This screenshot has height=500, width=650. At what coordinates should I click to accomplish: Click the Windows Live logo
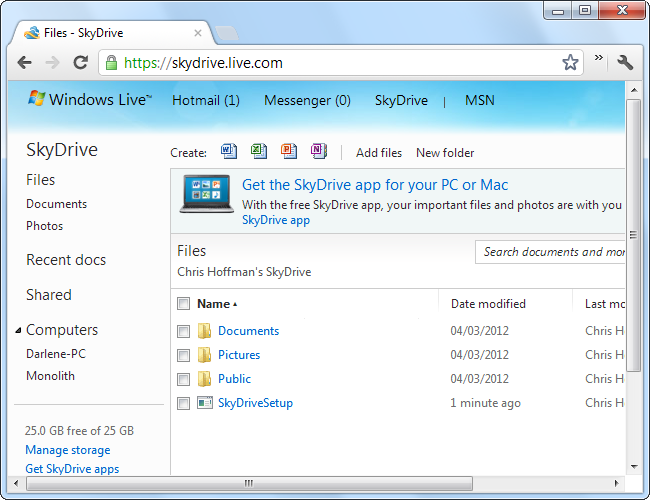90,100
